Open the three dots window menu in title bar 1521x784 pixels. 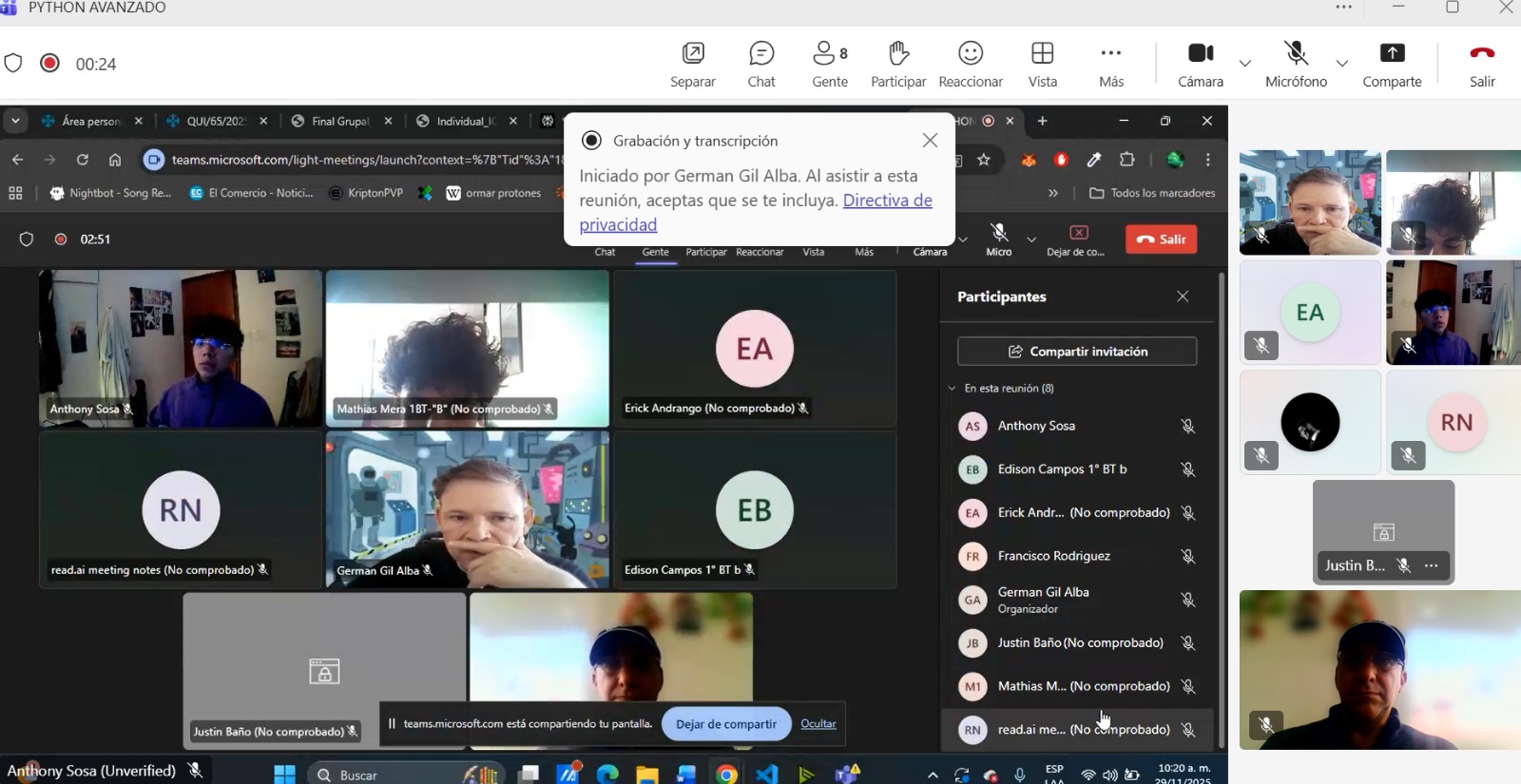(1344, 8)
